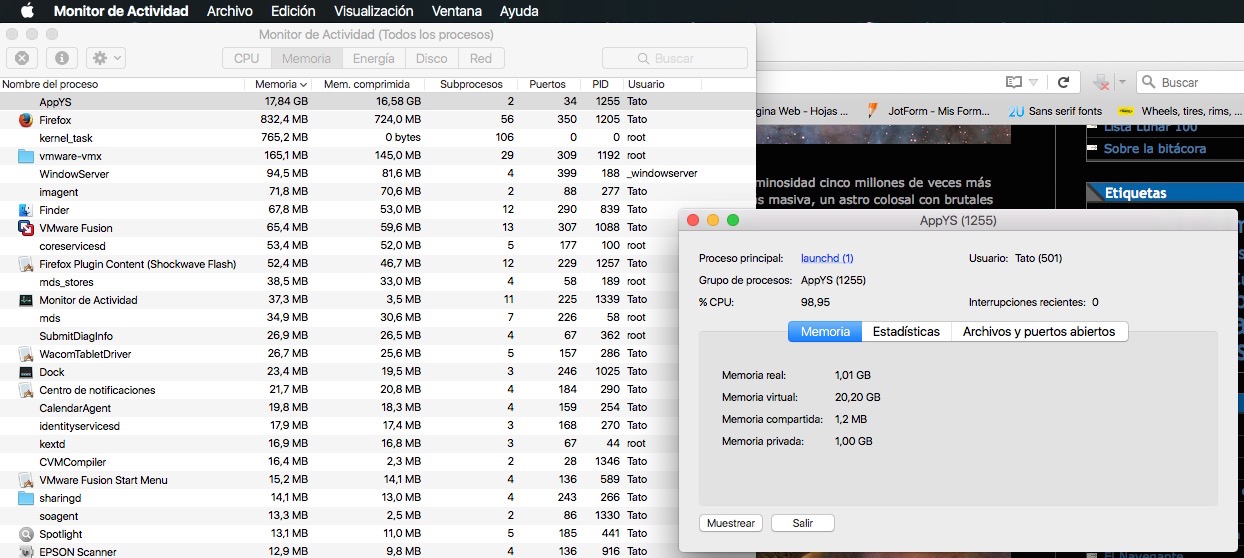Select the mds_stores process
The image size is (1244, 558).
tap(377, 282)
